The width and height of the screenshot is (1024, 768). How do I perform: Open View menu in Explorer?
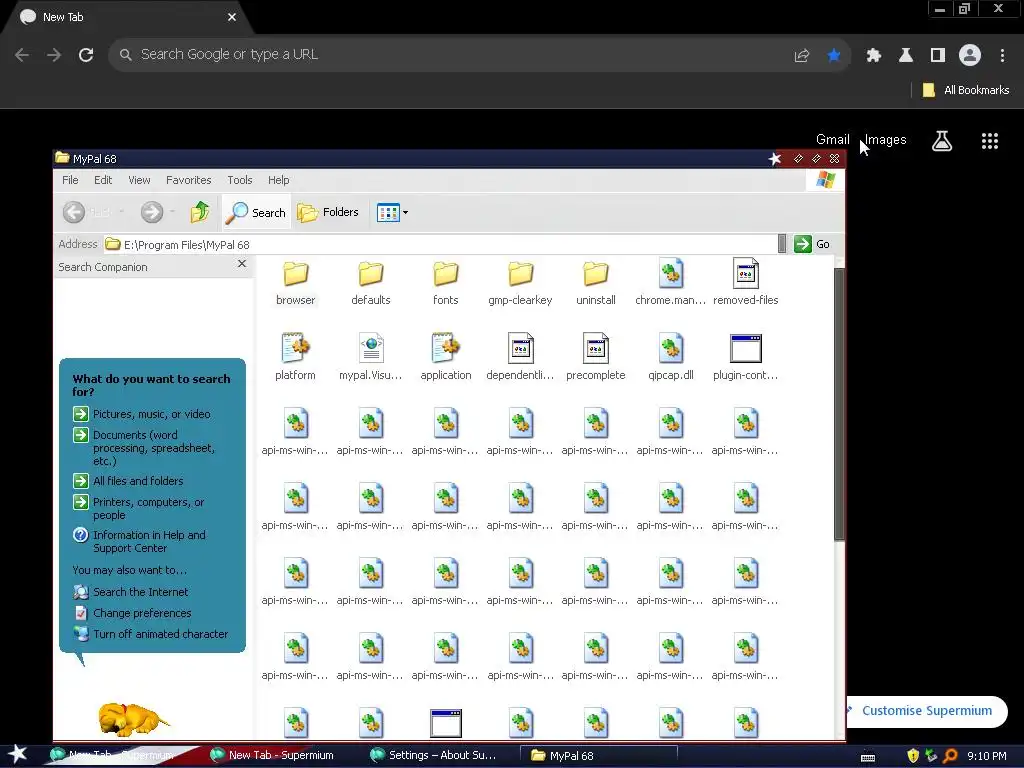(x=139, y=180)
